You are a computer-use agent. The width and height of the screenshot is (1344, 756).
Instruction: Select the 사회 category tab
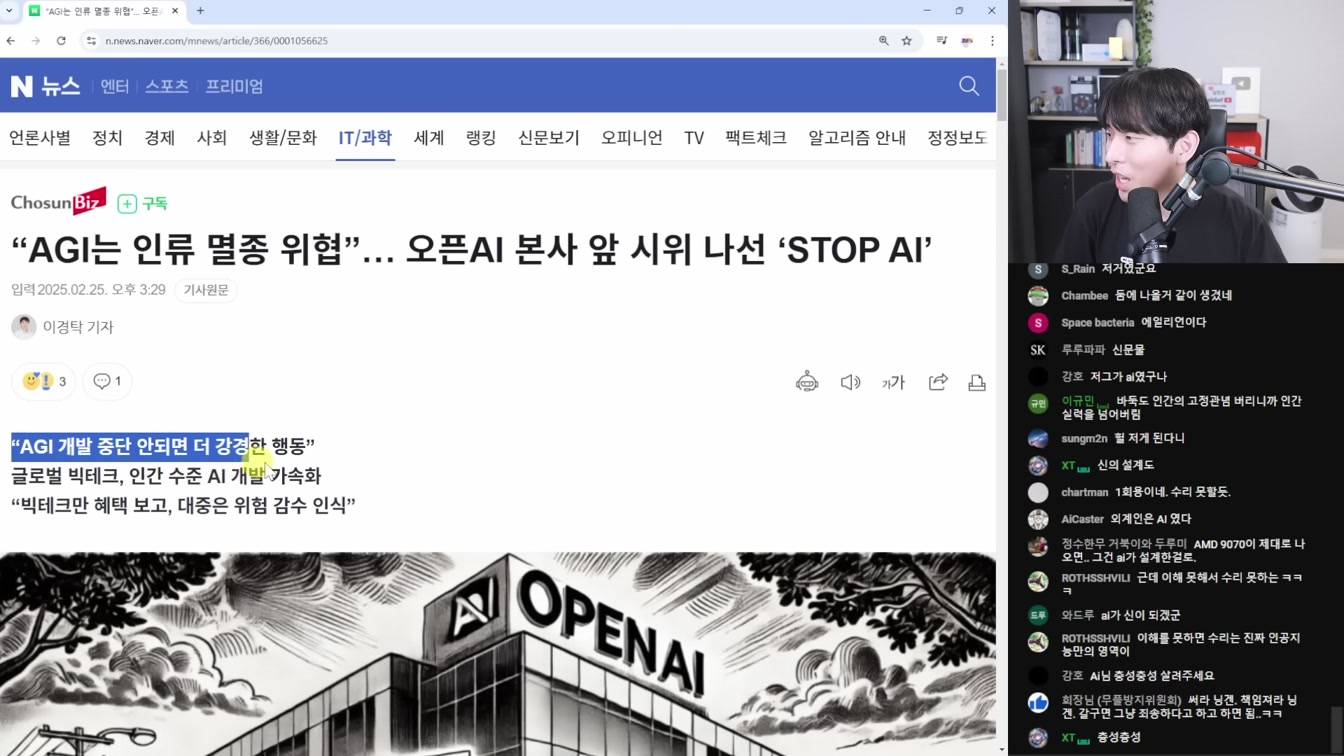212,138
